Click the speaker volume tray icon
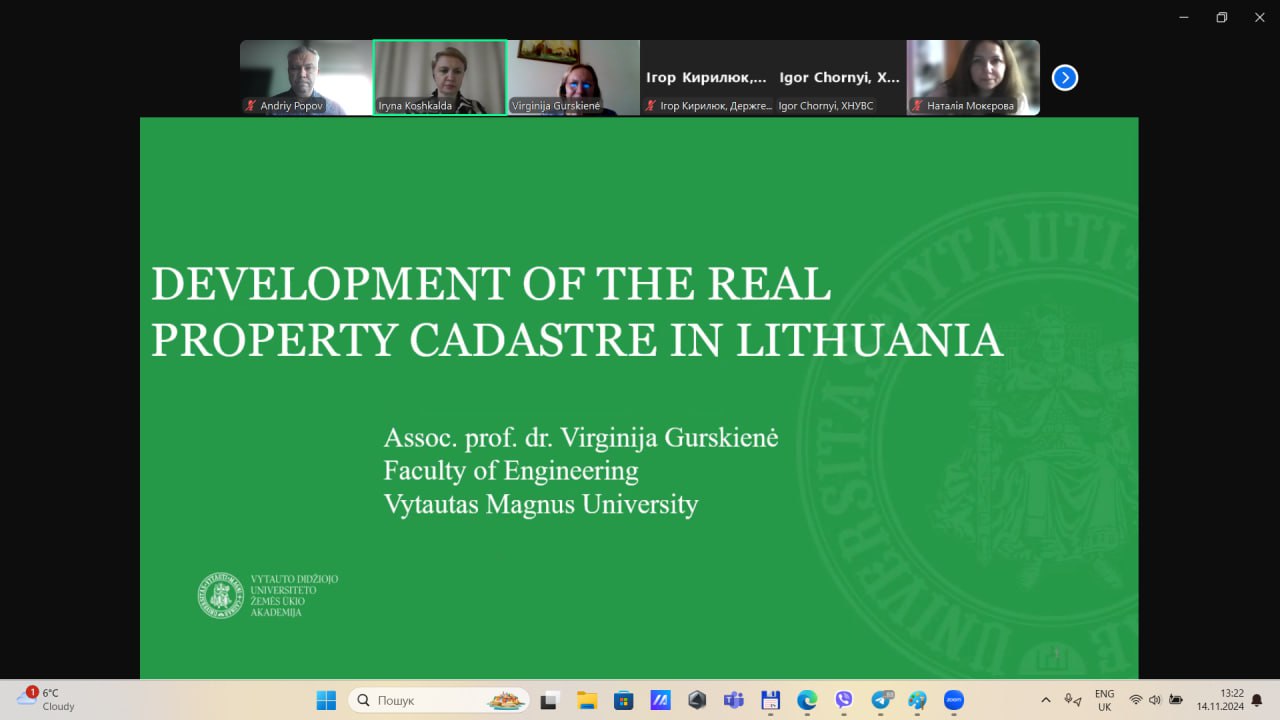 pyautogui.click(x=1155, y=700)
